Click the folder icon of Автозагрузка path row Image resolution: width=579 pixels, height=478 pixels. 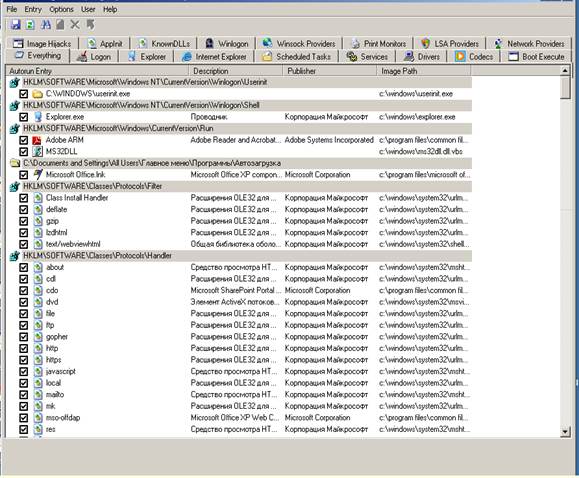pyautogui.click(x=15, y=163)
